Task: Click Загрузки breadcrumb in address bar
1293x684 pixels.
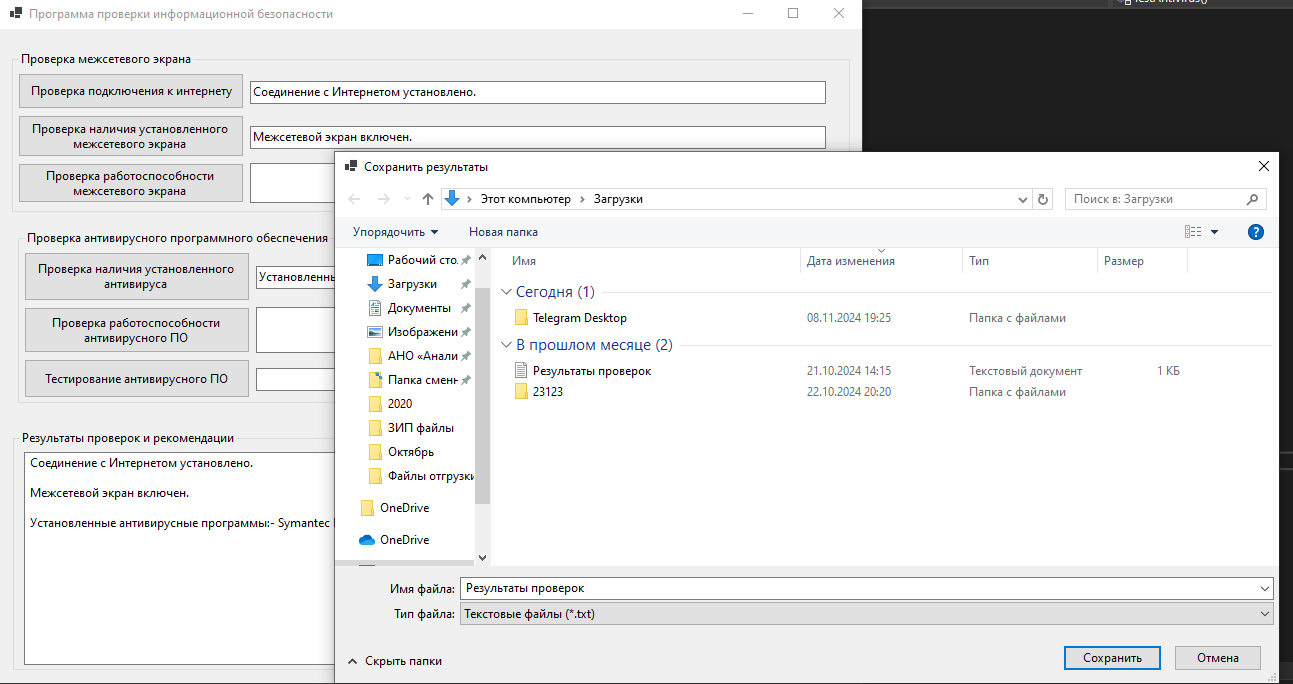Action: click(x=618, y=199)
